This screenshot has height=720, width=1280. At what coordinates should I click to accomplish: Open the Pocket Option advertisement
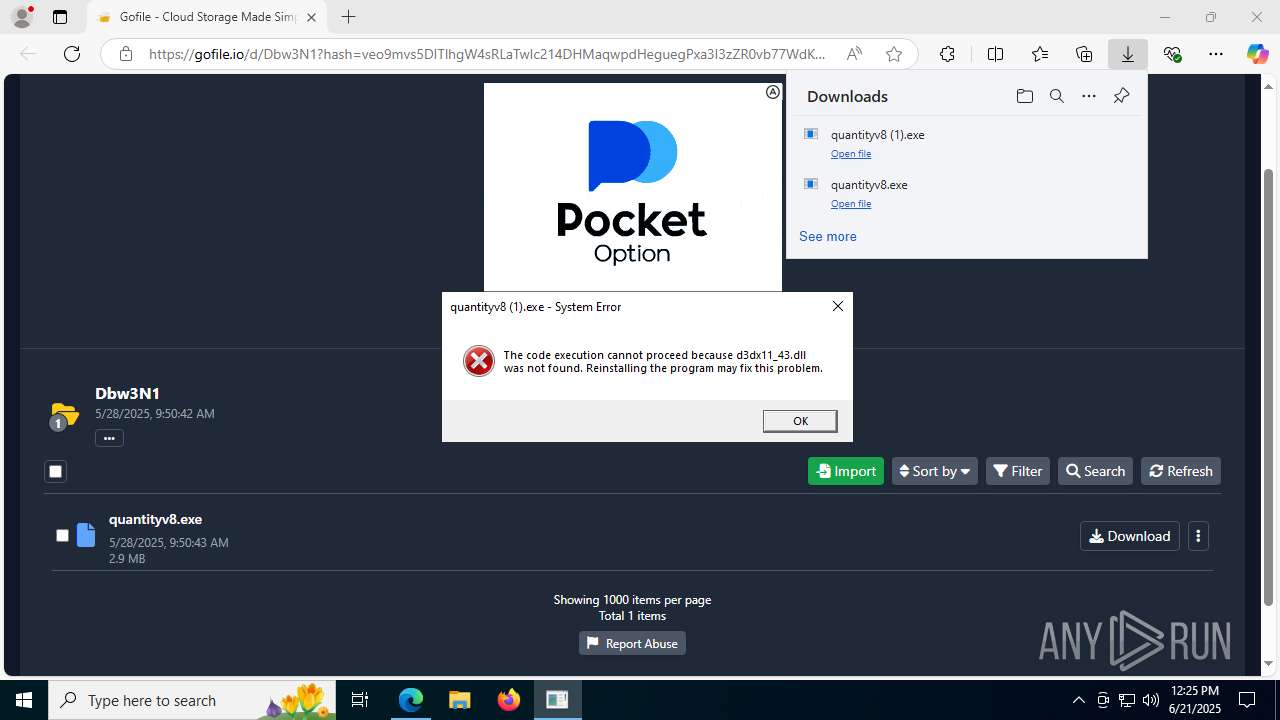pos(633,187)
